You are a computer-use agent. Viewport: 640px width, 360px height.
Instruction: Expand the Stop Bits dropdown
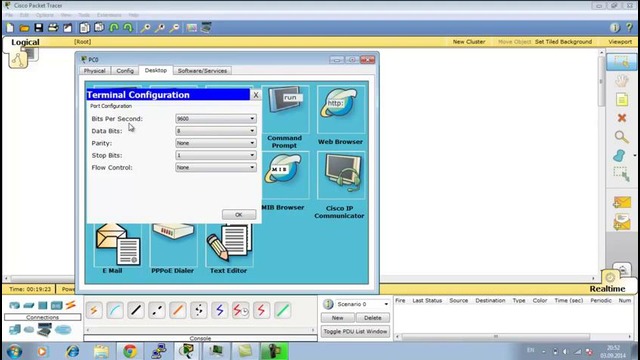216,156
